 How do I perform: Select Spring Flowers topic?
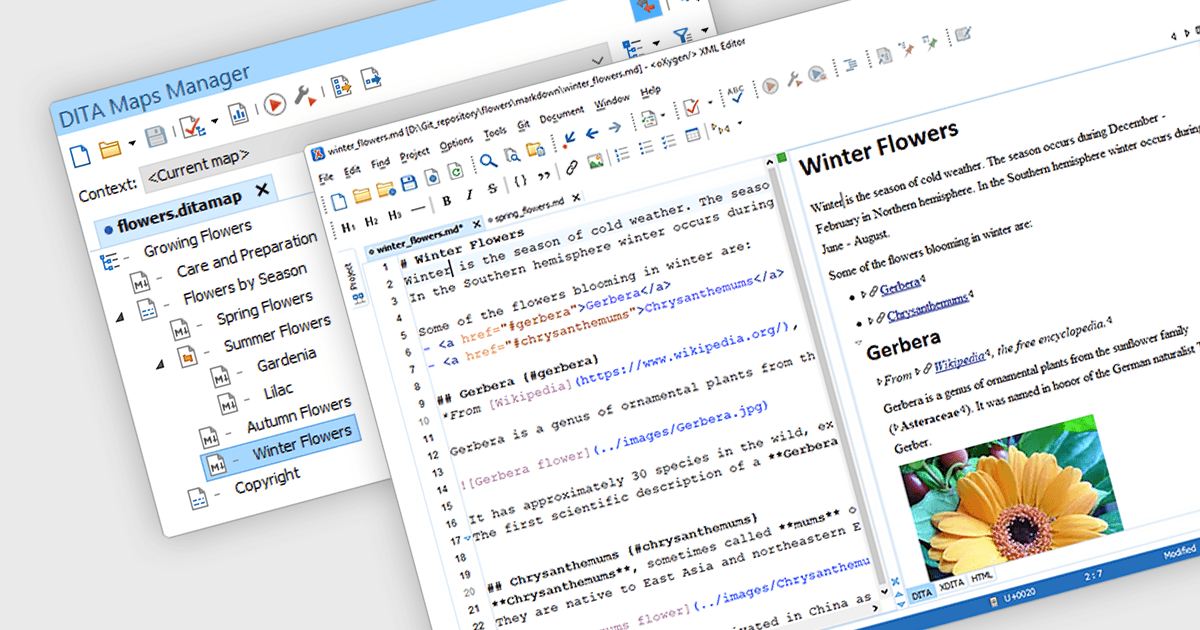[264, 309]
